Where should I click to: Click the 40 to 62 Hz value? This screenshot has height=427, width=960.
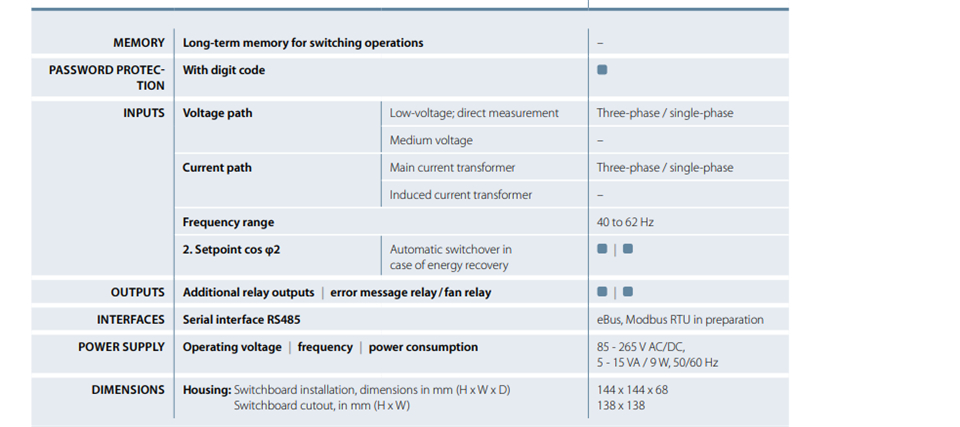pyautogui.click(x=625, y=222)
